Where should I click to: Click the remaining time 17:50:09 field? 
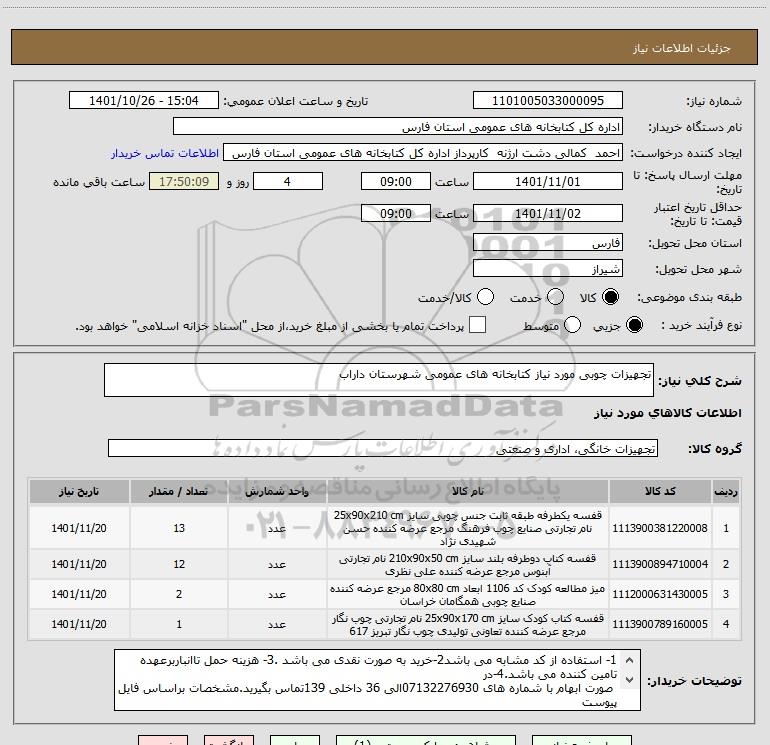(x=184, y=181)
